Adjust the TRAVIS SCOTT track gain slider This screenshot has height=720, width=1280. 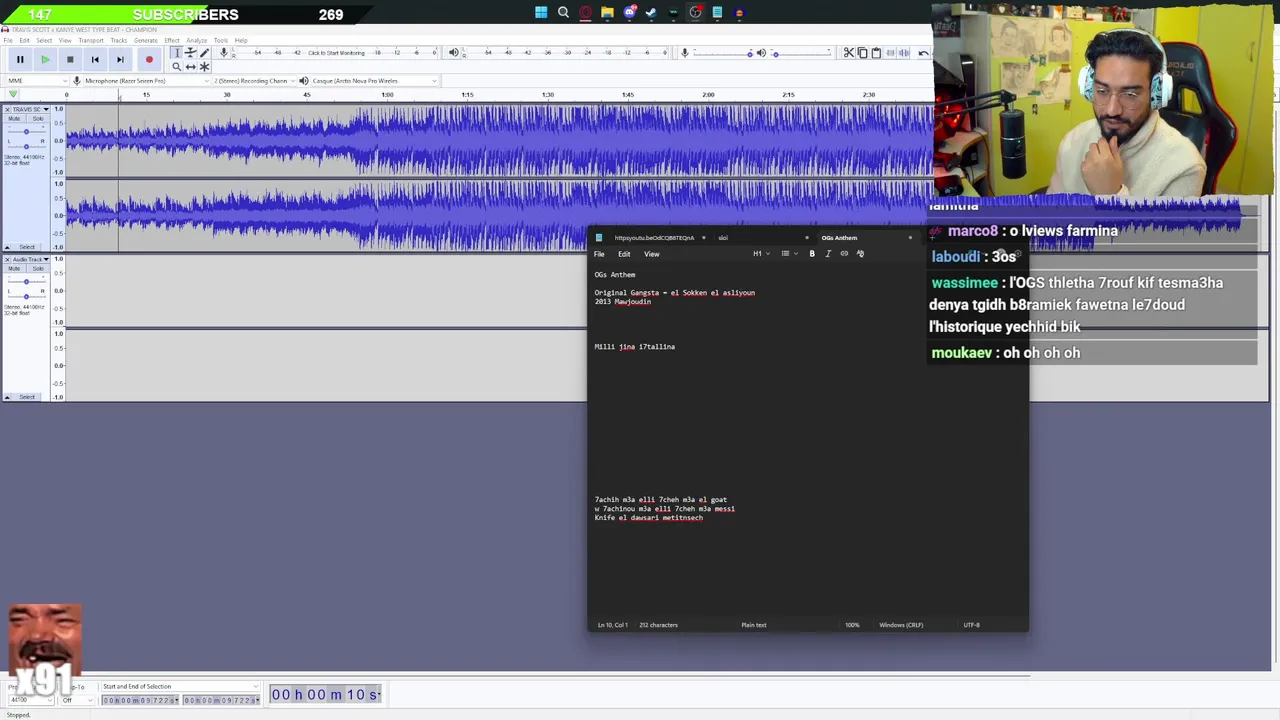tap(27, 131)
